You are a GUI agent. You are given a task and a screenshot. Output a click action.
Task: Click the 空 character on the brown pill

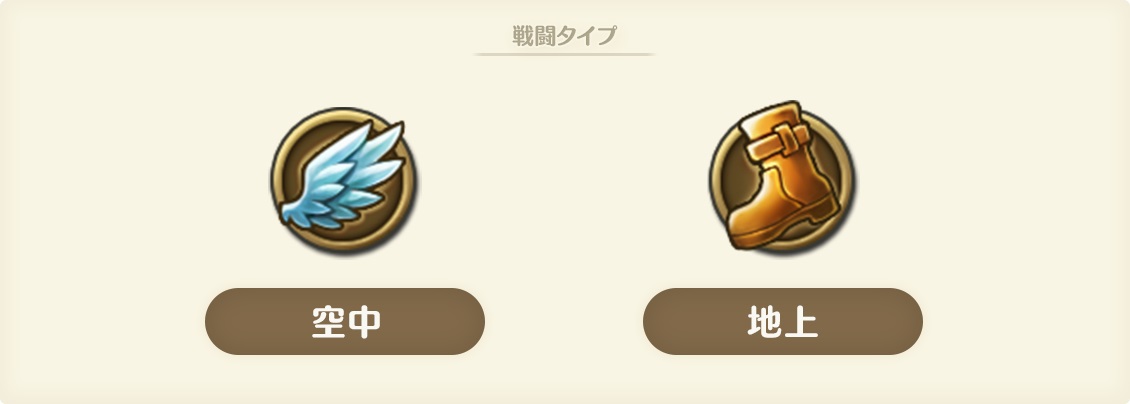(x=328, y=322)
